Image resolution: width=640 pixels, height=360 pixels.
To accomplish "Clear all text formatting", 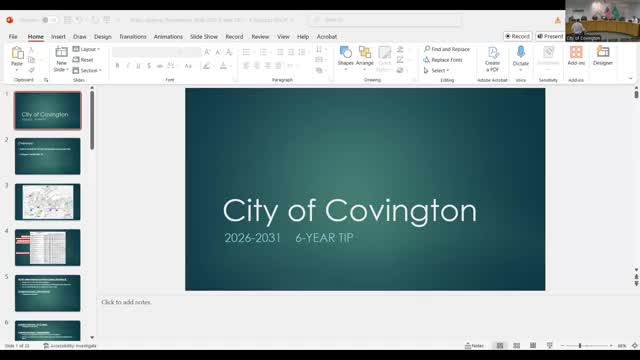I will (229, 52).
